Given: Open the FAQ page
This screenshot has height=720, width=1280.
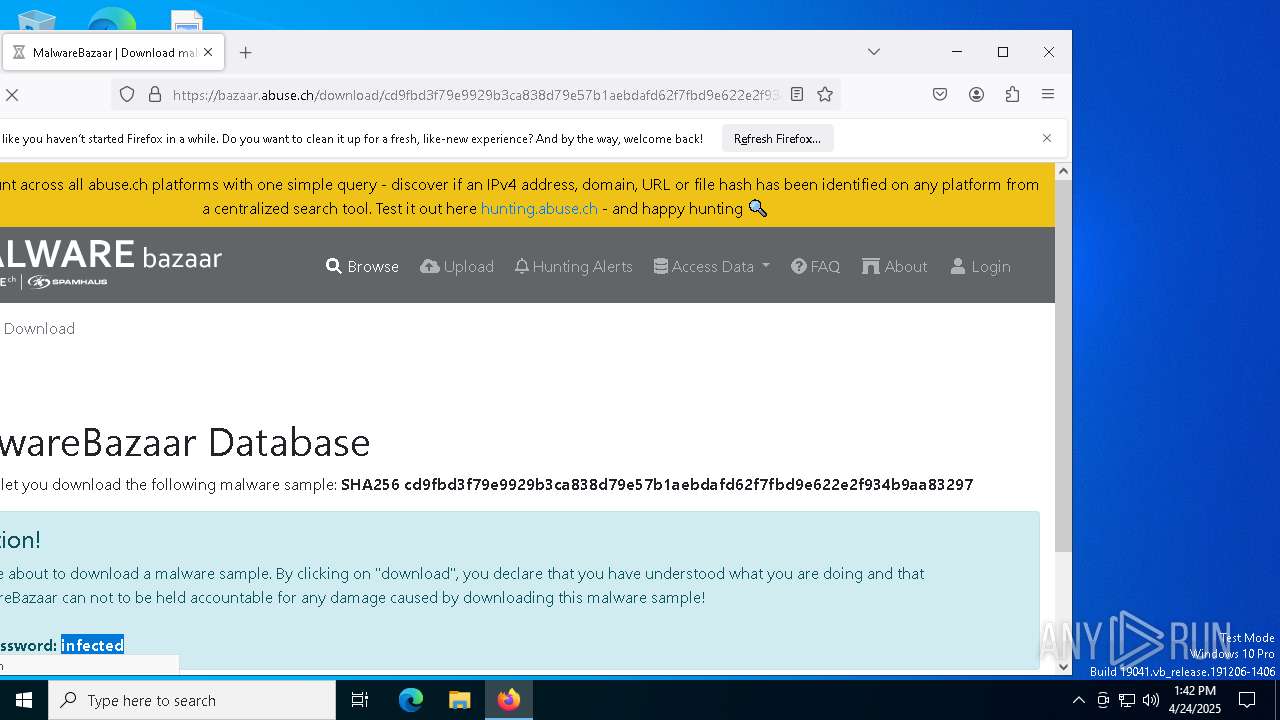Looking at the screenshot, I should click(x=815, y=266).
